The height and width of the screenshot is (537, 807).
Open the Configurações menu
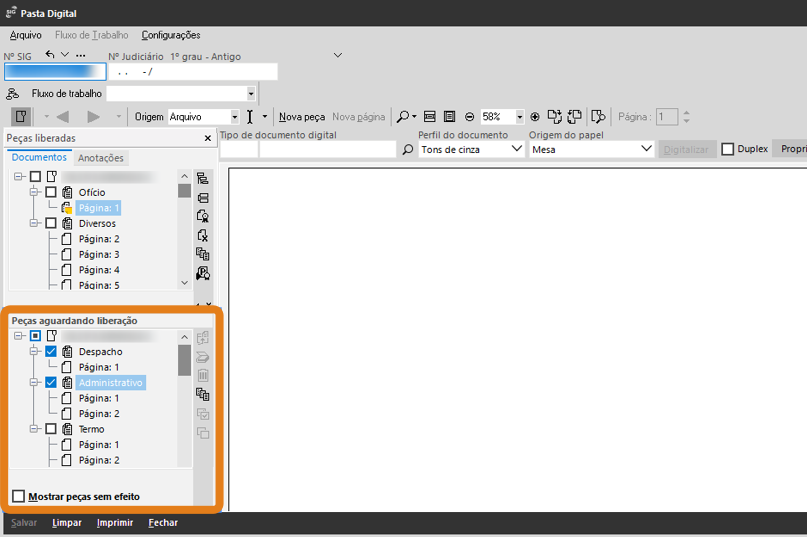pyautogui.click(x=170, y=35)
